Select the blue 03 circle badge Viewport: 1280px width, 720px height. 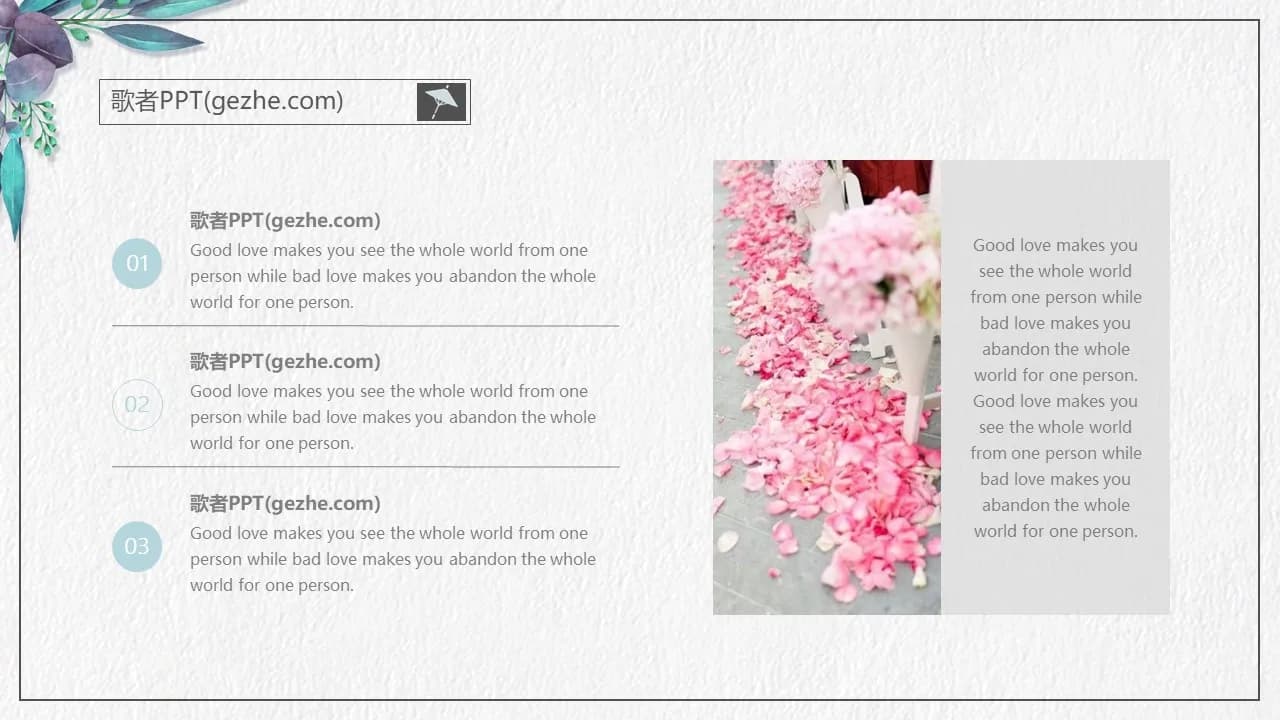coord(137,547)
